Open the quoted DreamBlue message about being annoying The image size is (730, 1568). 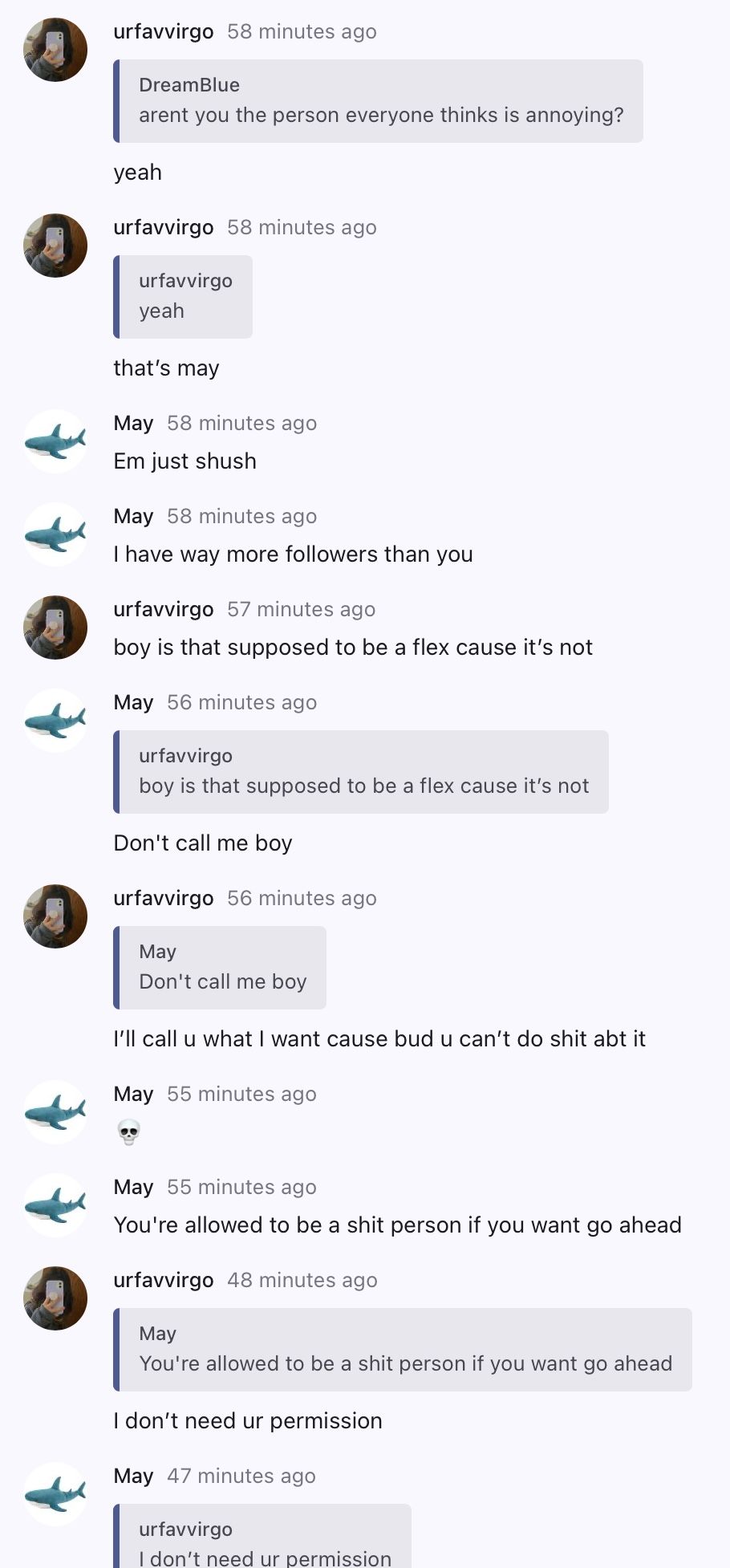click(379, 101)
